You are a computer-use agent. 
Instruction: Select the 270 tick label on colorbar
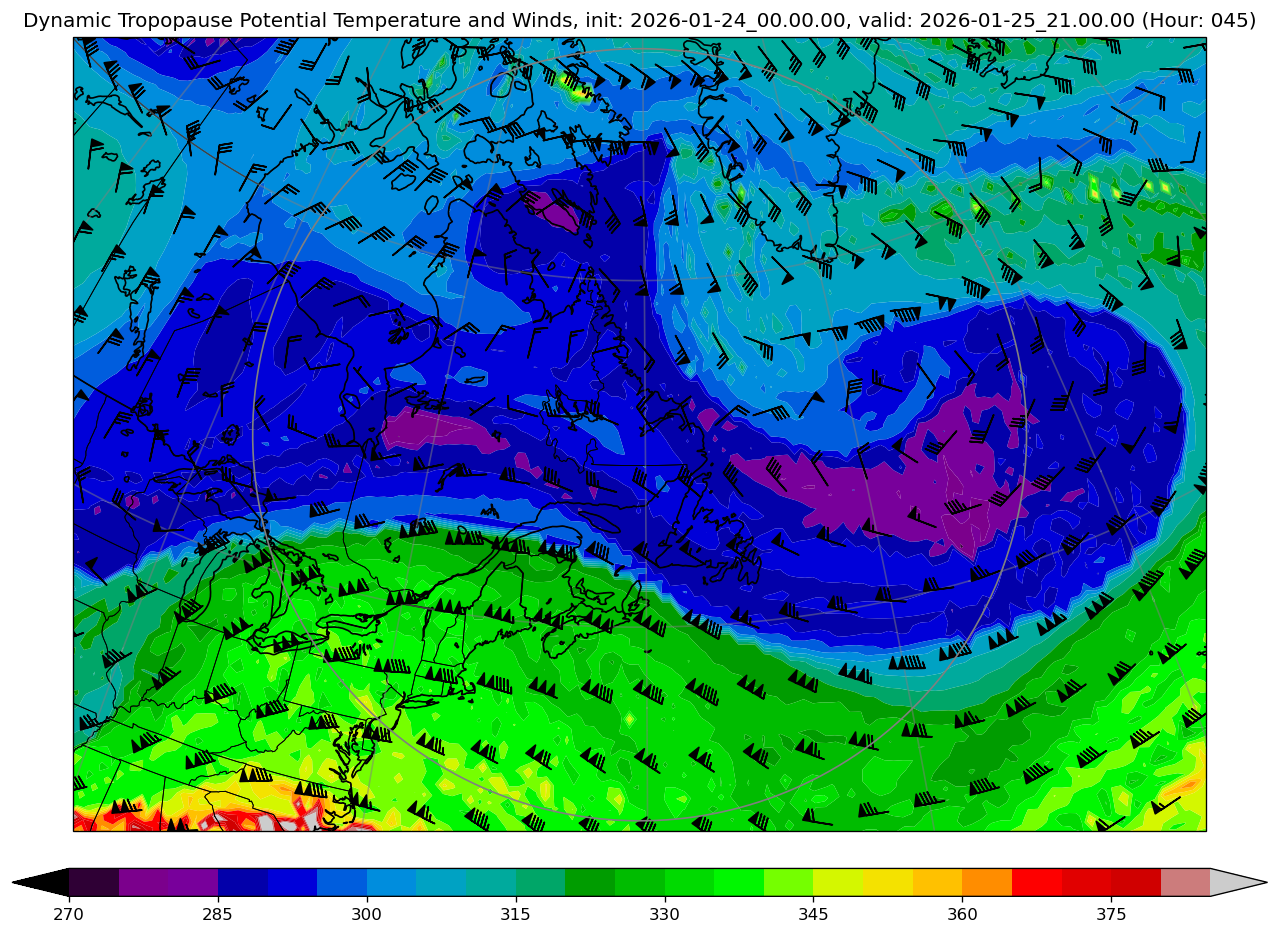[x=69, y=914]
